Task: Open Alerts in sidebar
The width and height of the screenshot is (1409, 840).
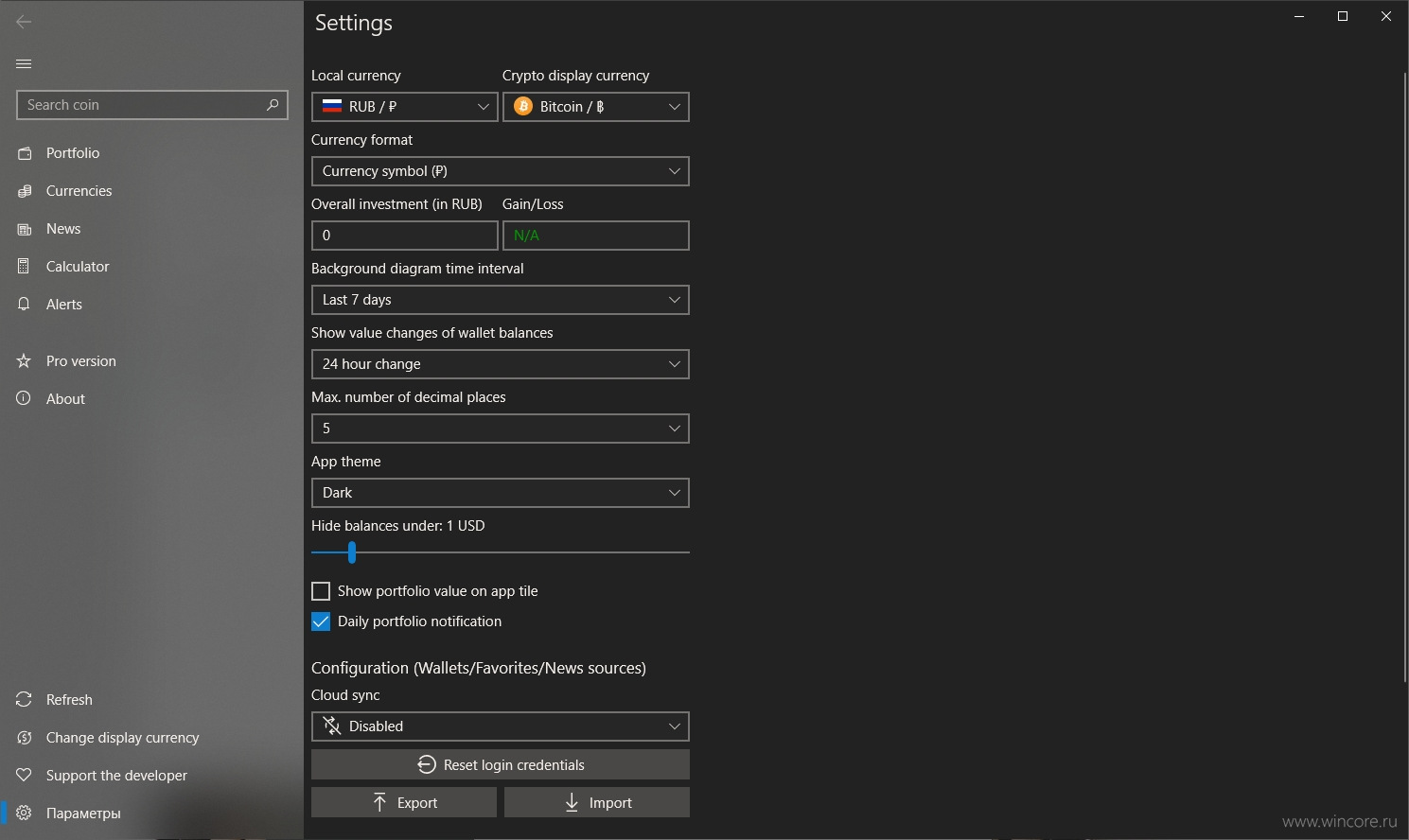Action: pos(151,305)
